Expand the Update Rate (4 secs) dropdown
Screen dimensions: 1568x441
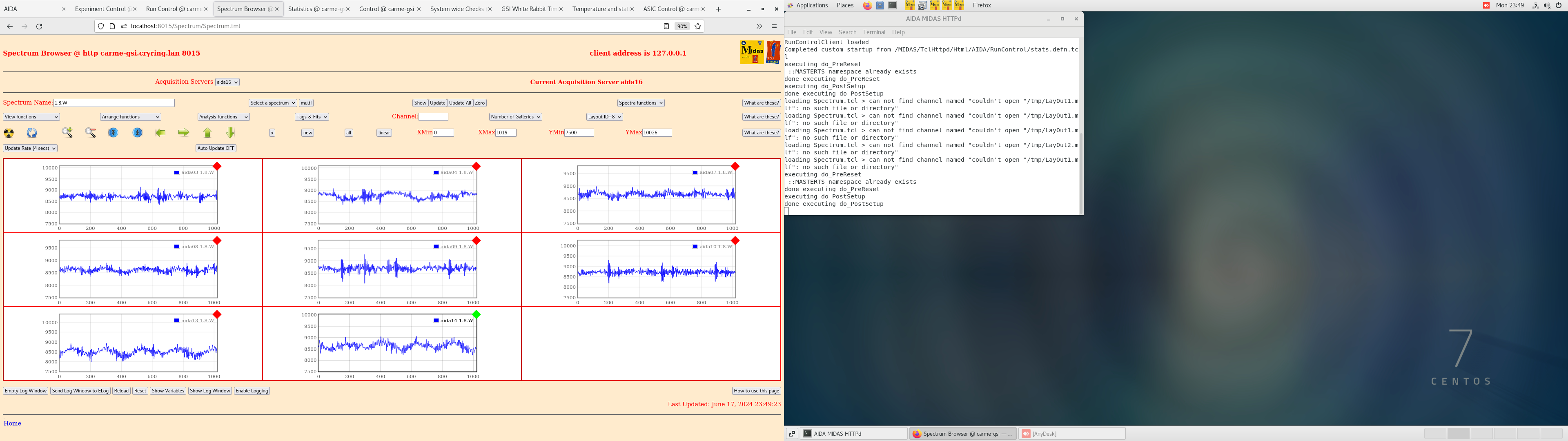[x=31, y=148]
